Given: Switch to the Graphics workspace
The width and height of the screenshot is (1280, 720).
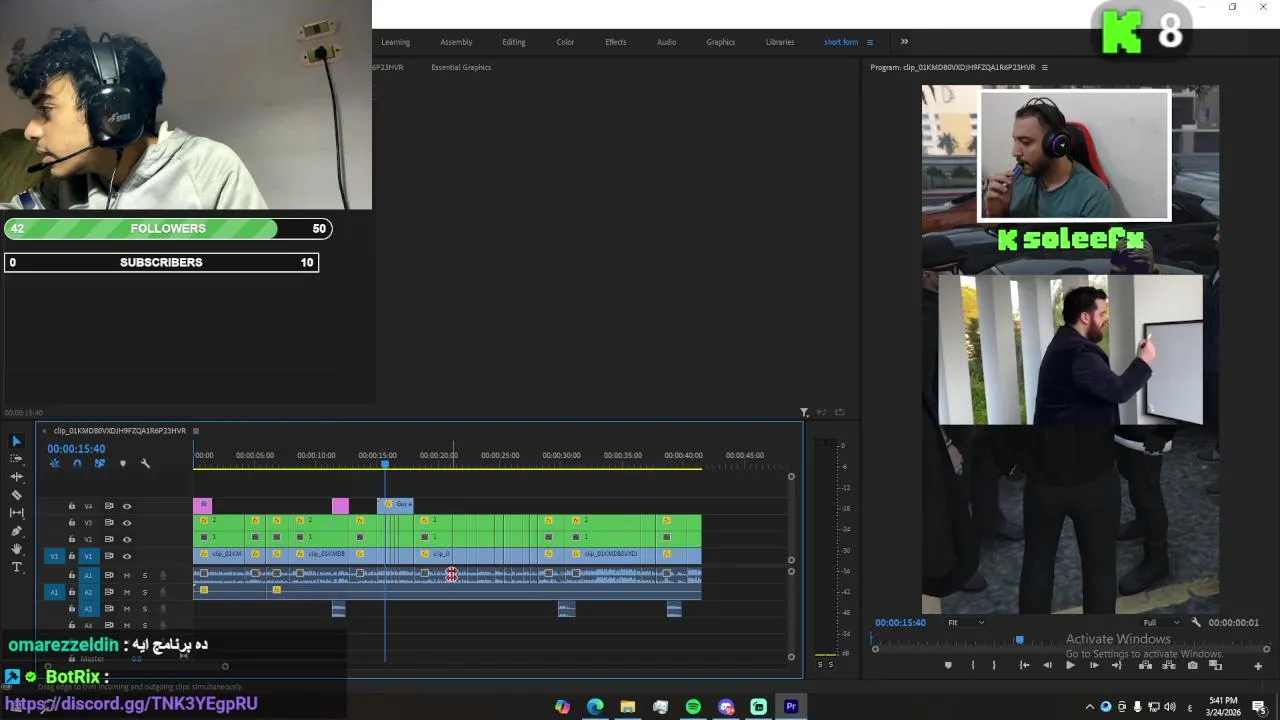Looking at the screenshot, I should pyautogui.click(x=720, y=42).
